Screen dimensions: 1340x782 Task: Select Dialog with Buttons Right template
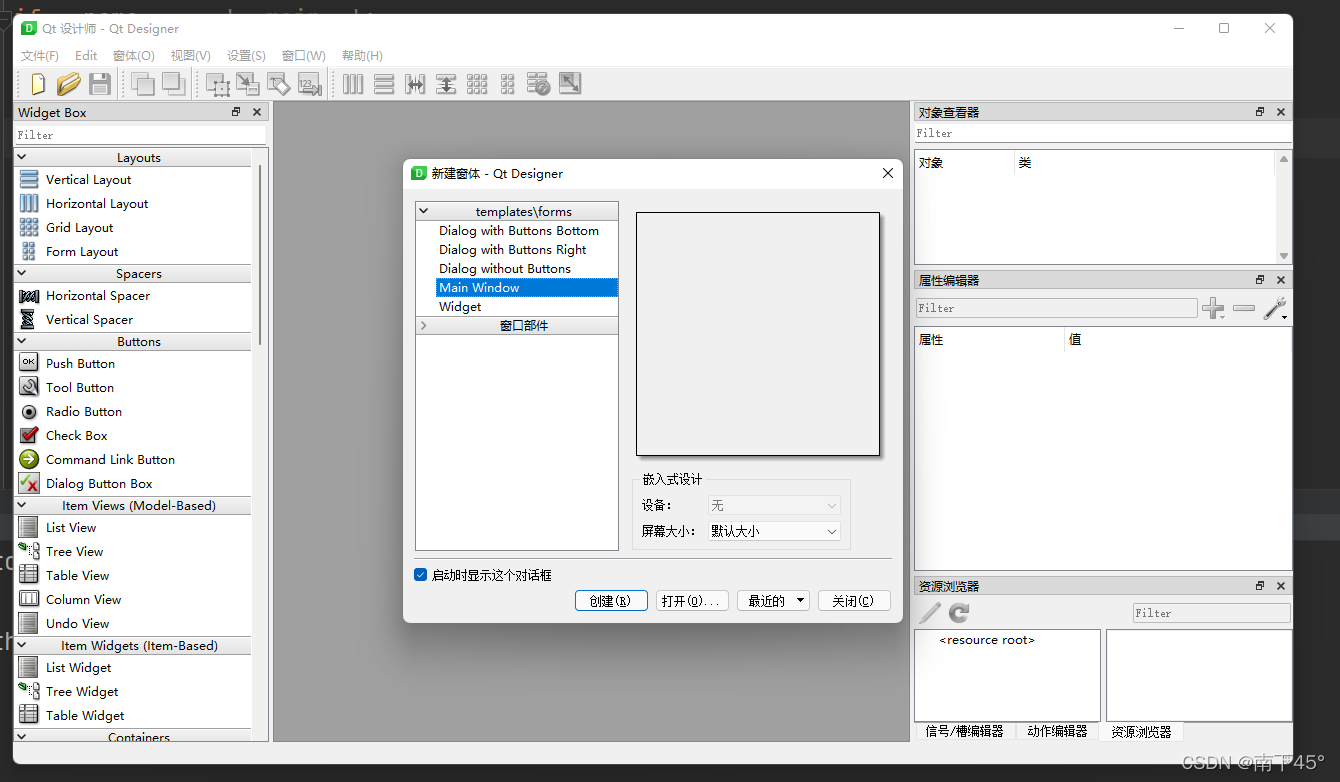click(x=512, y=249)
